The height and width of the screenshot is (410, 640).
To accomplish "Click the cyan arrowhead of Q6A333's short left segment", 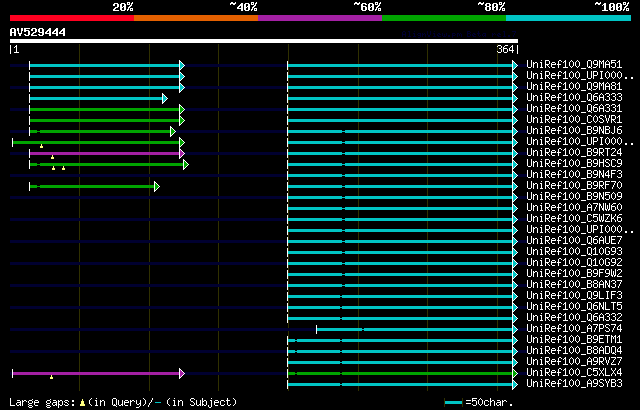I will click(x=164, y=98).
